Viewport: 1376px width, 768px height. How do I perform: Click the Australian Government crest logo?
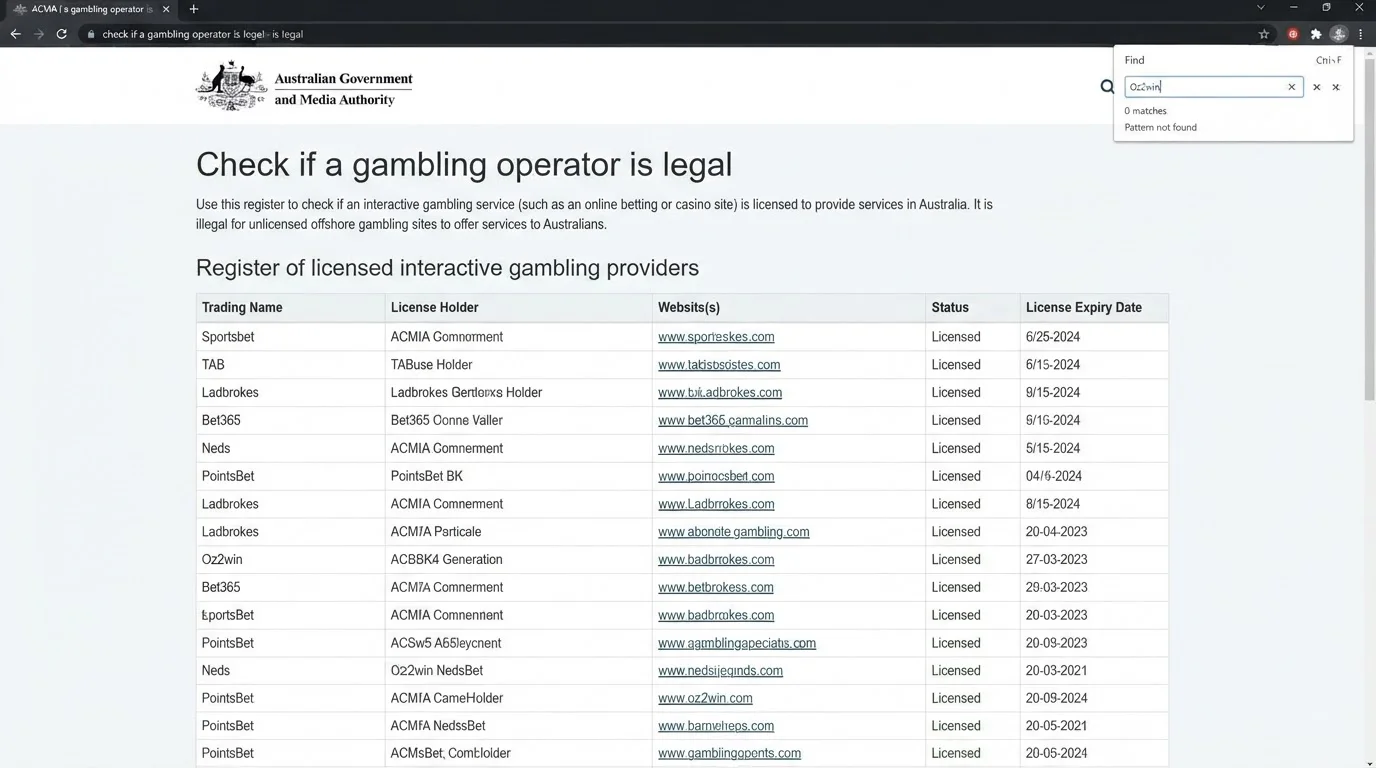pos(231,86)
